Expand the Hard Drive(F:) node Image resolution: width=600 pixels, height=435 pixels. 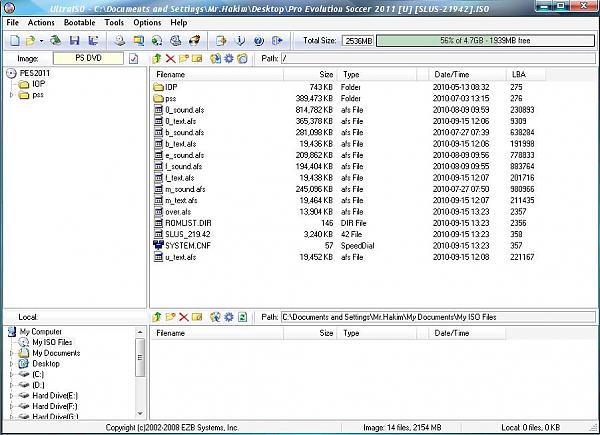click(x=11, y=406)
